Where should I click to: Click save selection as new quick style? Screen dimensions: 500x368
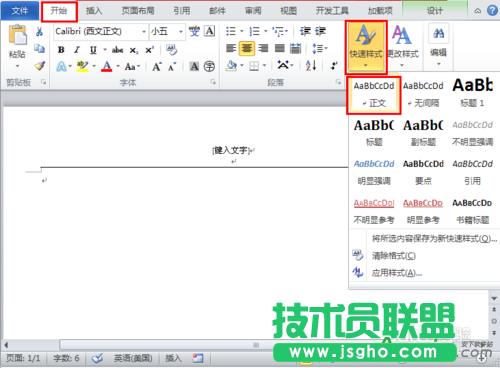coord(434,238)
